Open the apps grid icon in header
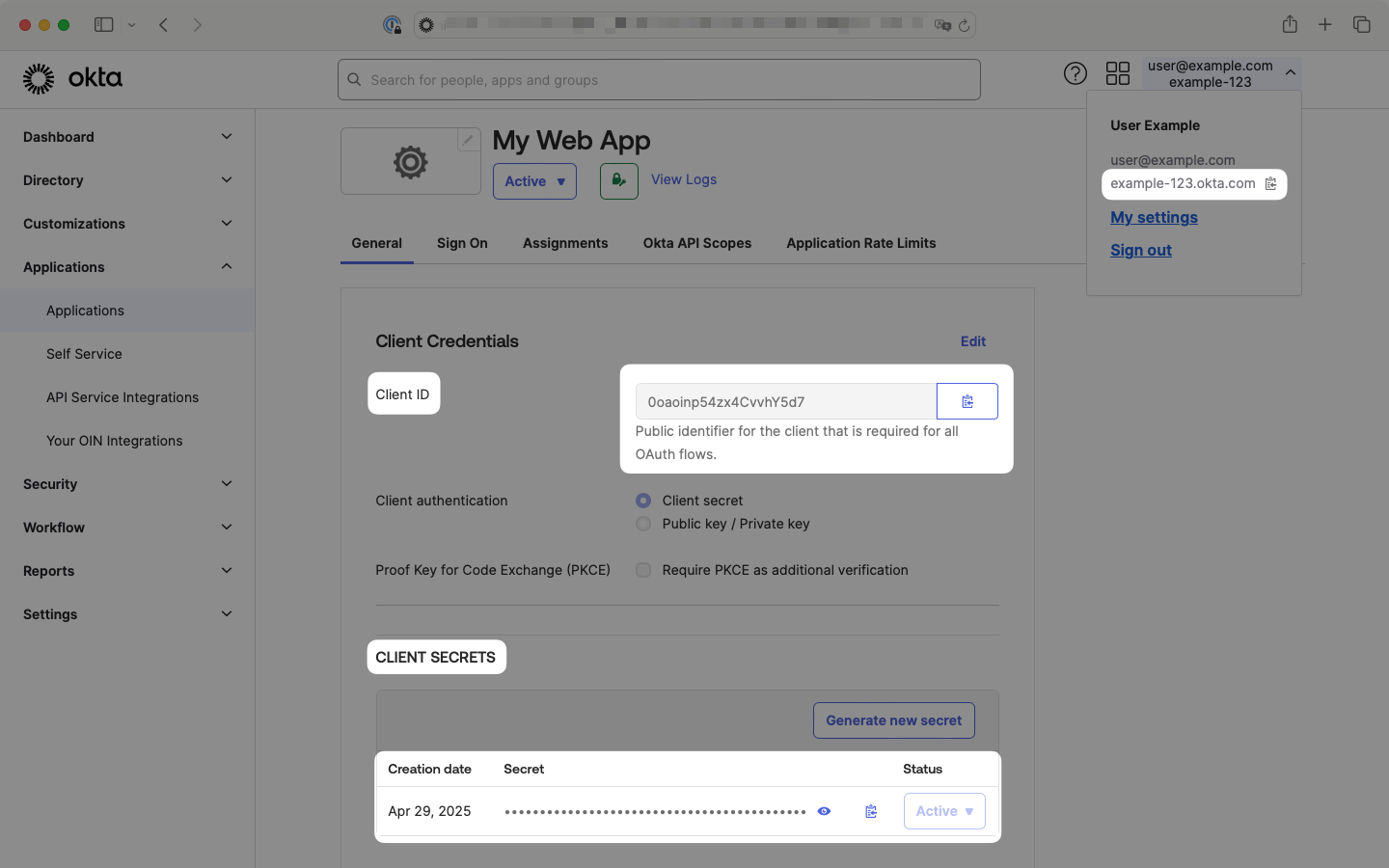 pos(1117,72)
